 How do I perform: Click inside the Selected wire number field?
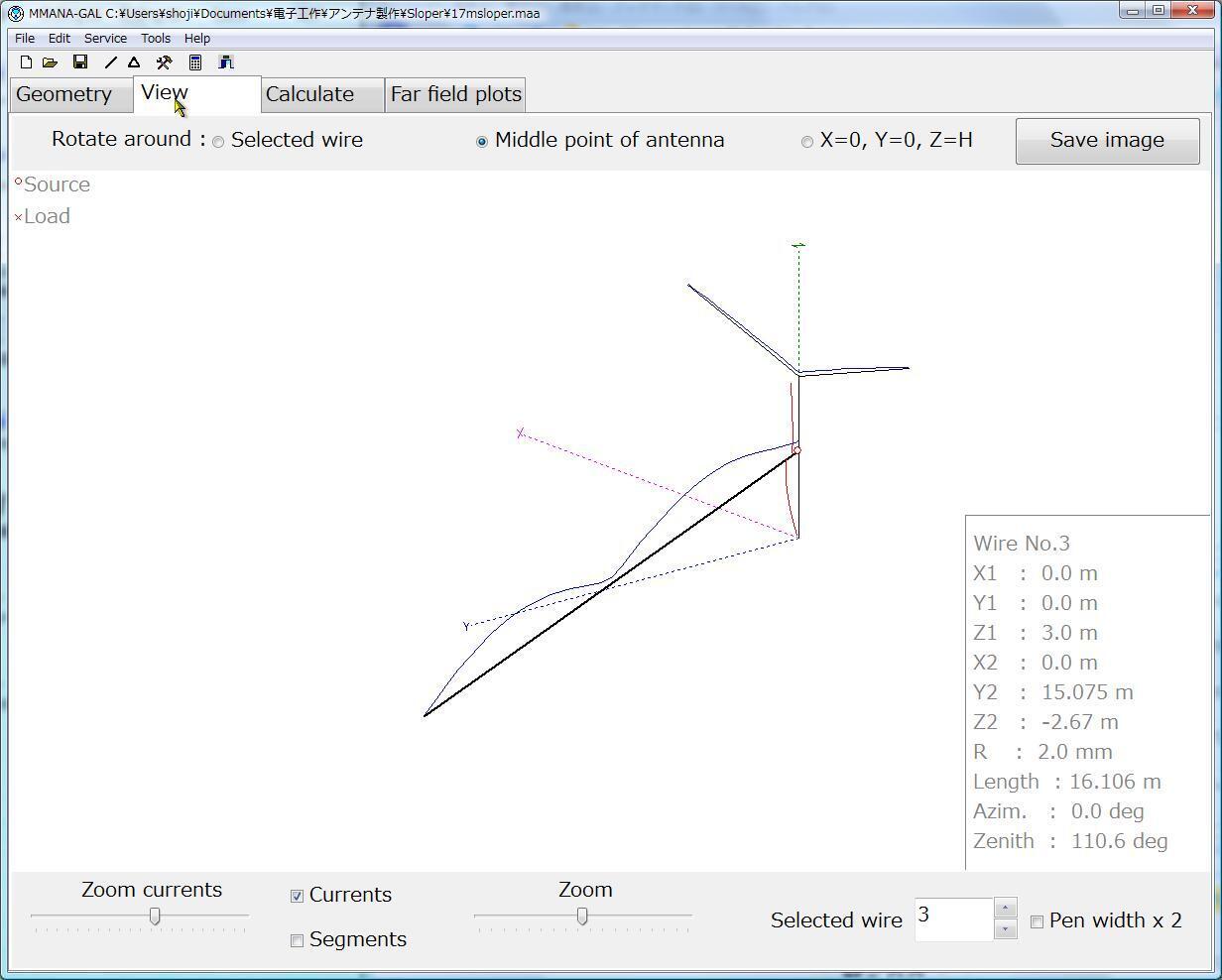point(952,919)
